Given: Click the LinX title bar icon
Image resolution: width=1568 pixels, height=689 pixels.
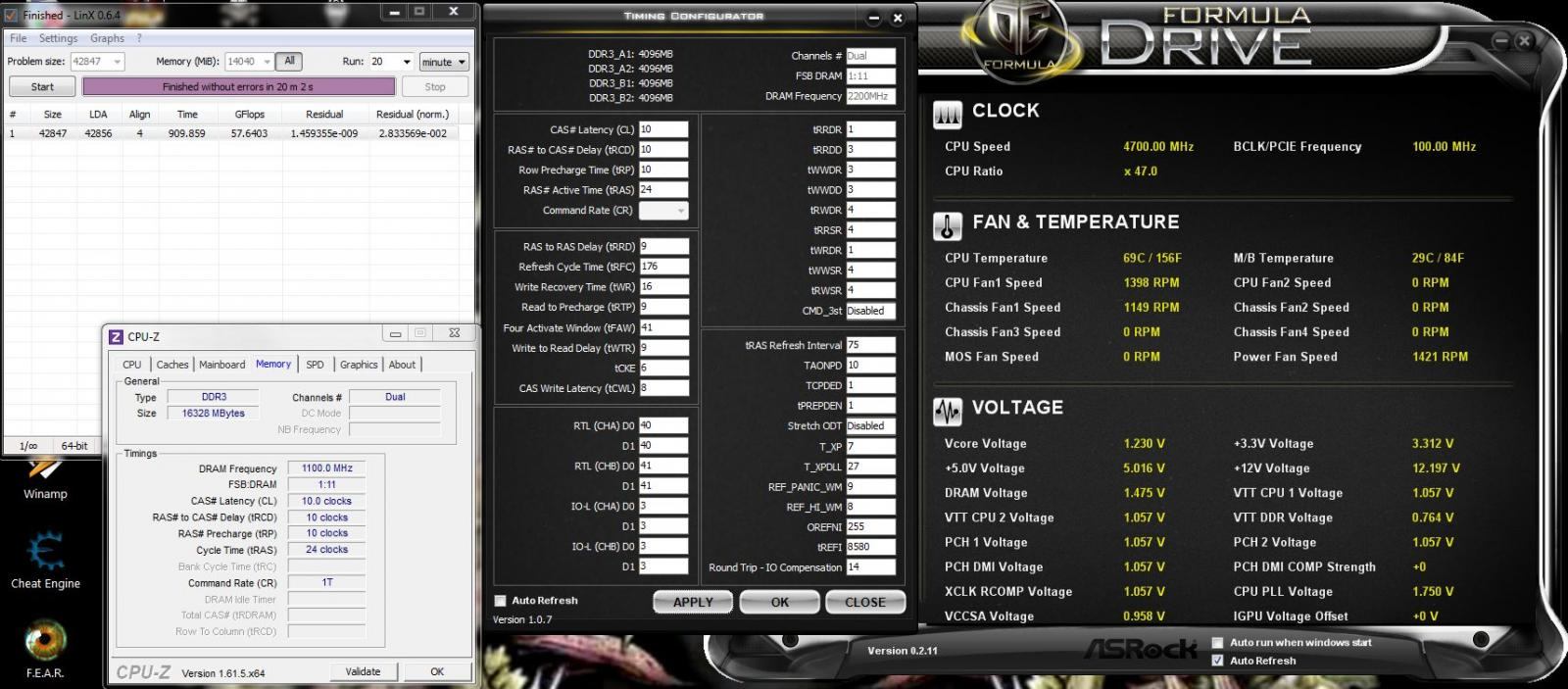Looking at the screenshot, I should point(12,15).
